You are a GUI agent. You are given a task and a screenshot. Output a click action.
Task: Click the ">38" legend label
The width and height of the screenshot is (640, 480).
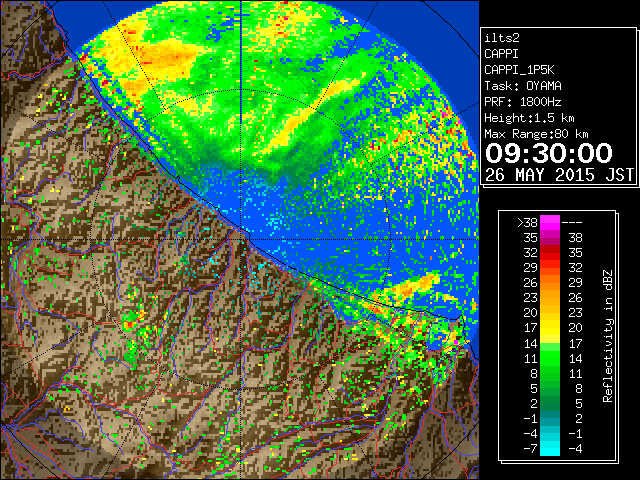pos(527,222)
